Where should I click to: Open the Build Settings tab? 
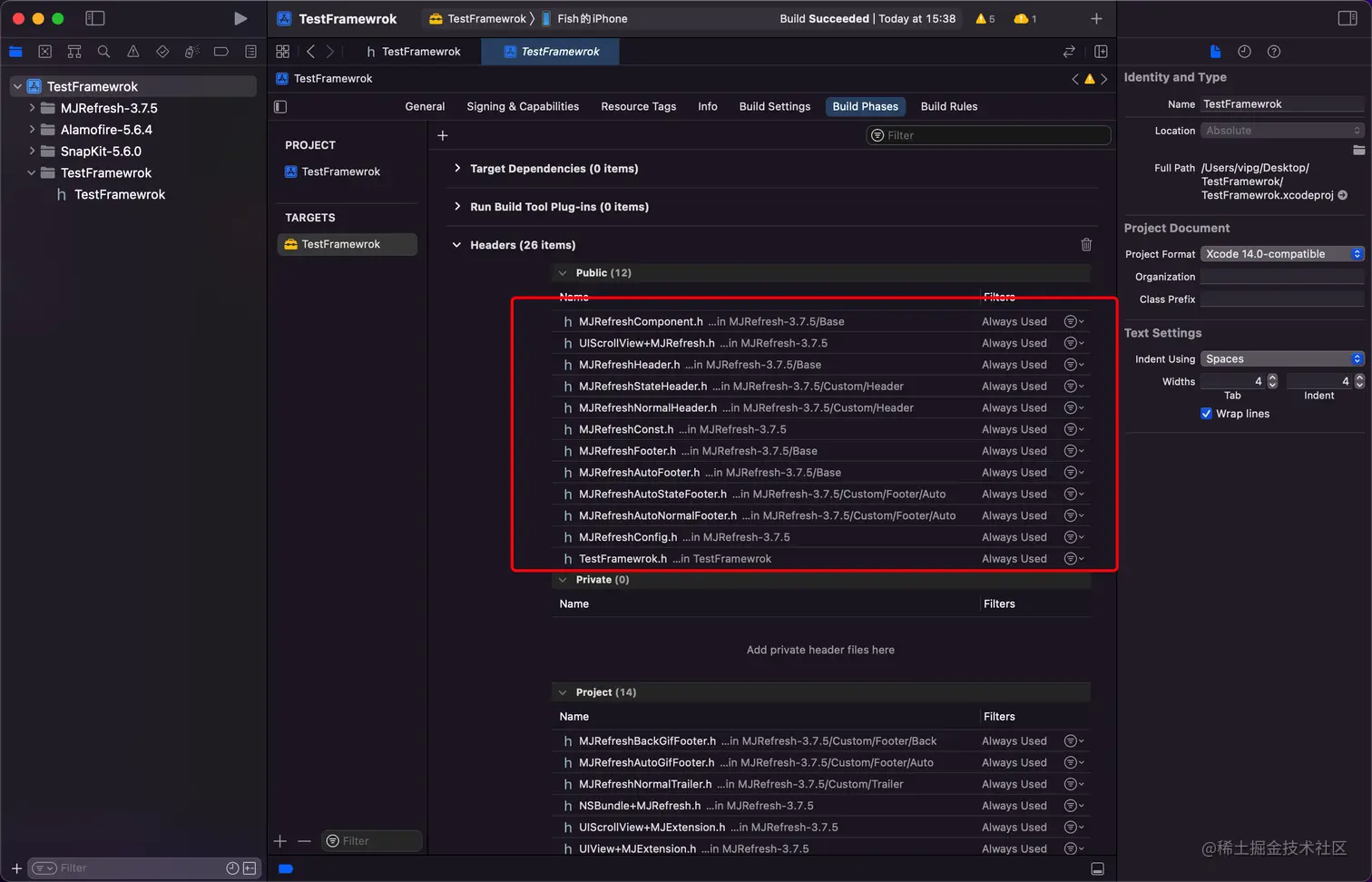coord(775,106)
